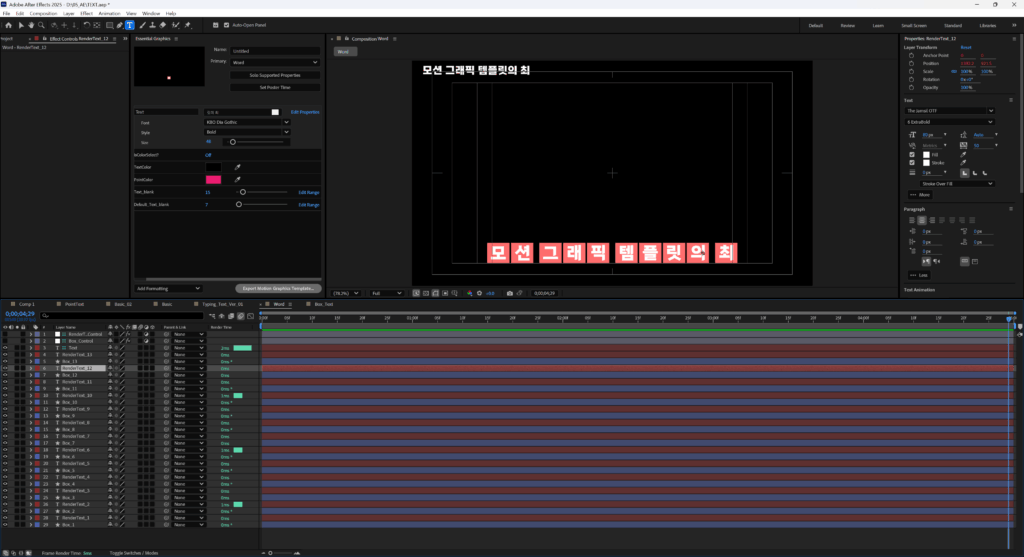Switch to the Typing_Text_Ver_01 timeline tab

pyautogui.click(x=223, y=304)
